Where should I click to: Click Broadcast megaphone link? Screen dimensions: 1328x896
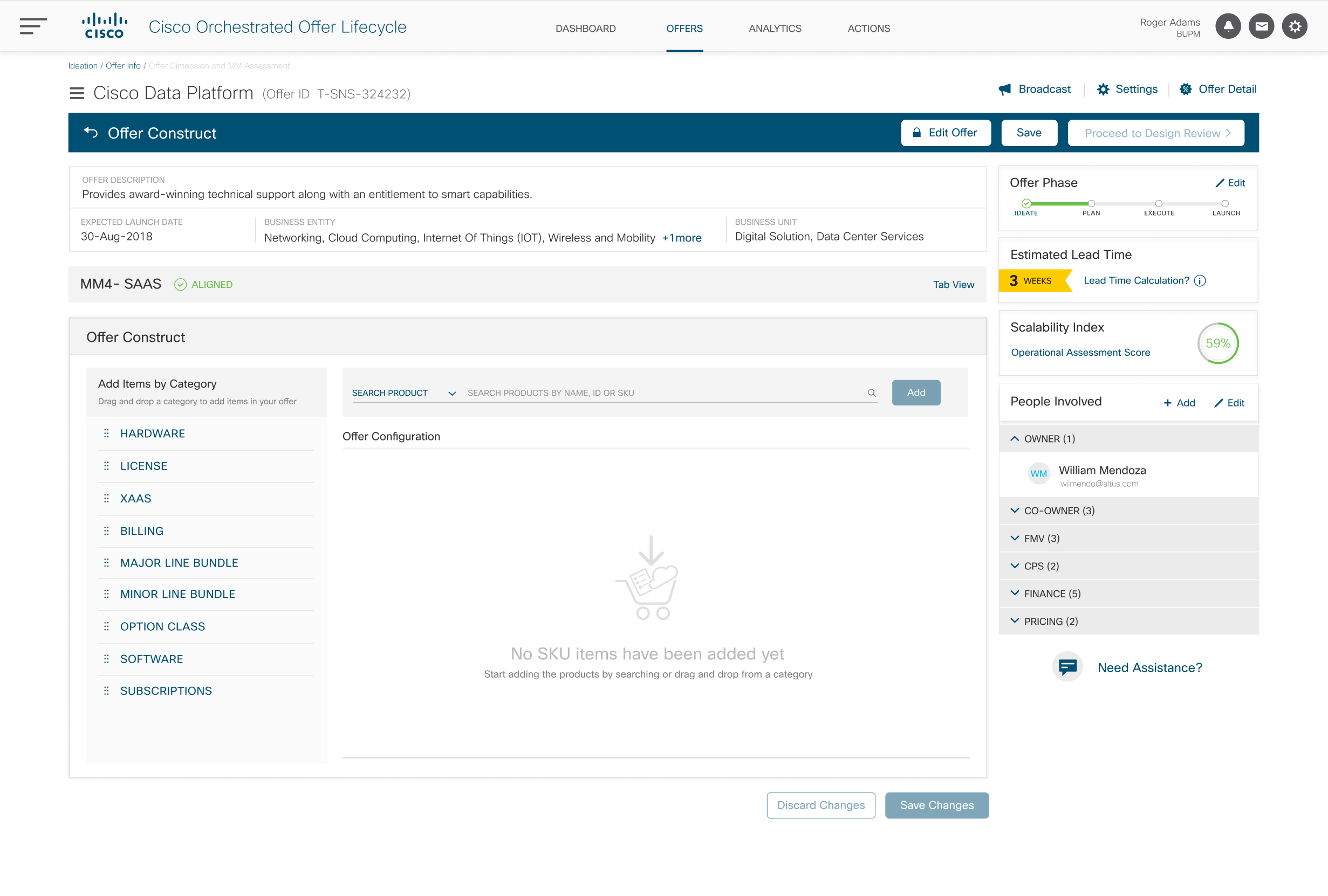1034,89
